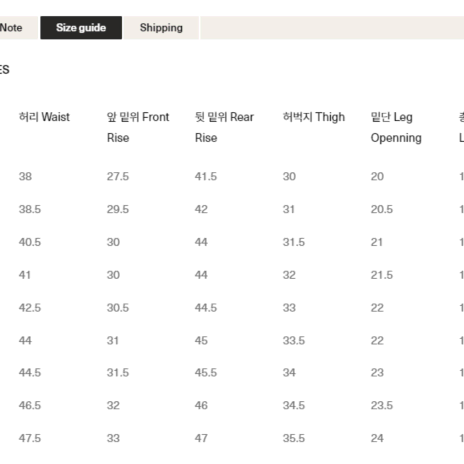Click the front rise value 27.5

click(118, 176)
